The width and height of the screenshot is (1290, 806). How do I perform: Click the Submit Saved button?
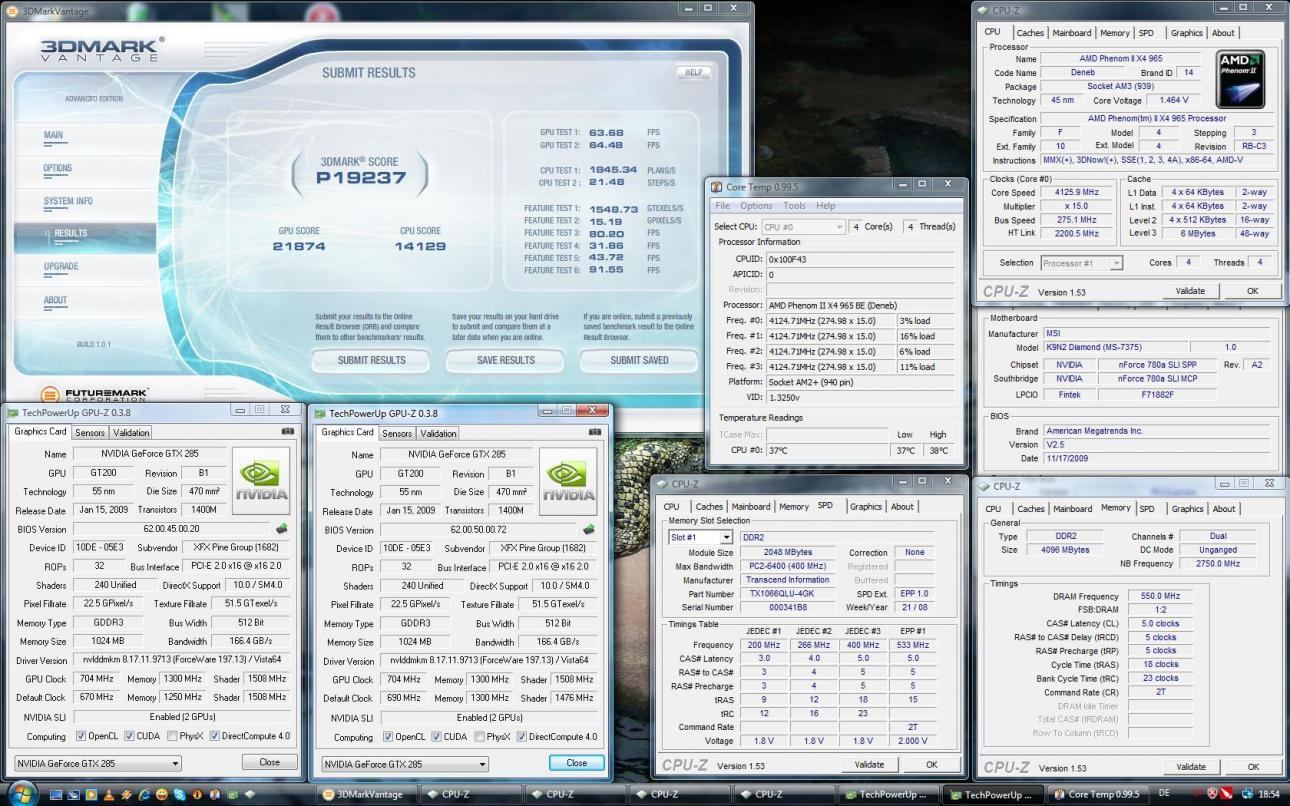pos(639,360)
